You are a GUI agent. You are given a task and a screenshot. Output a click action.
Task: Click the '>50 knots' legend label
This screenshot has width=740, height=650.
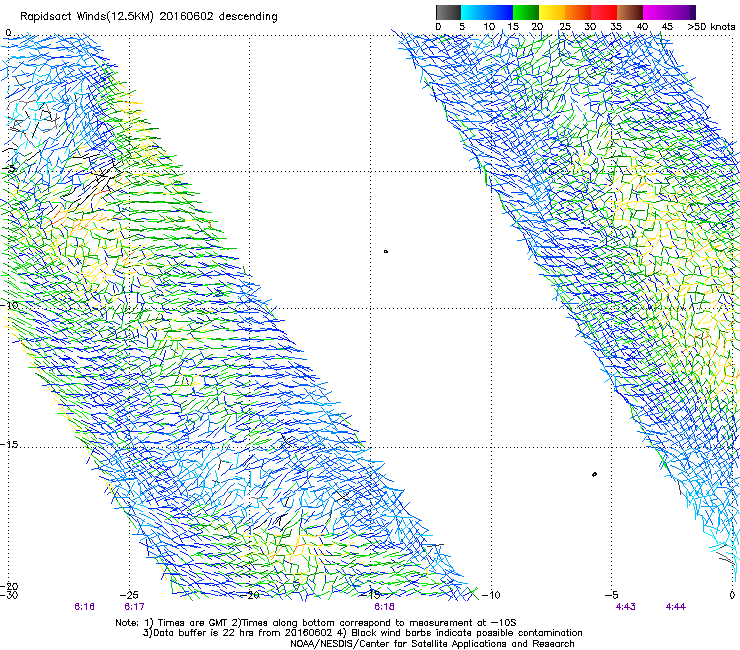coord(711,27)
